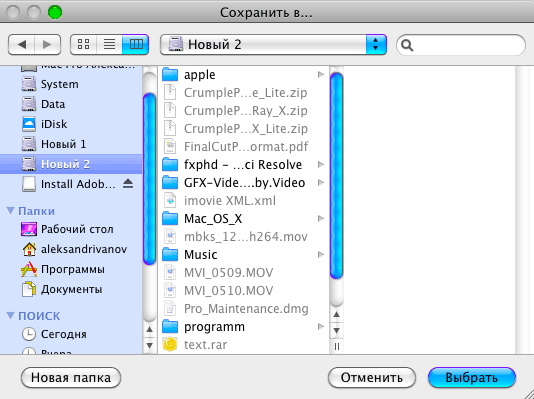This screenshot has height=399, width=534.
Task: Open Mac_OS_X folder
Action: pos(244,219)
